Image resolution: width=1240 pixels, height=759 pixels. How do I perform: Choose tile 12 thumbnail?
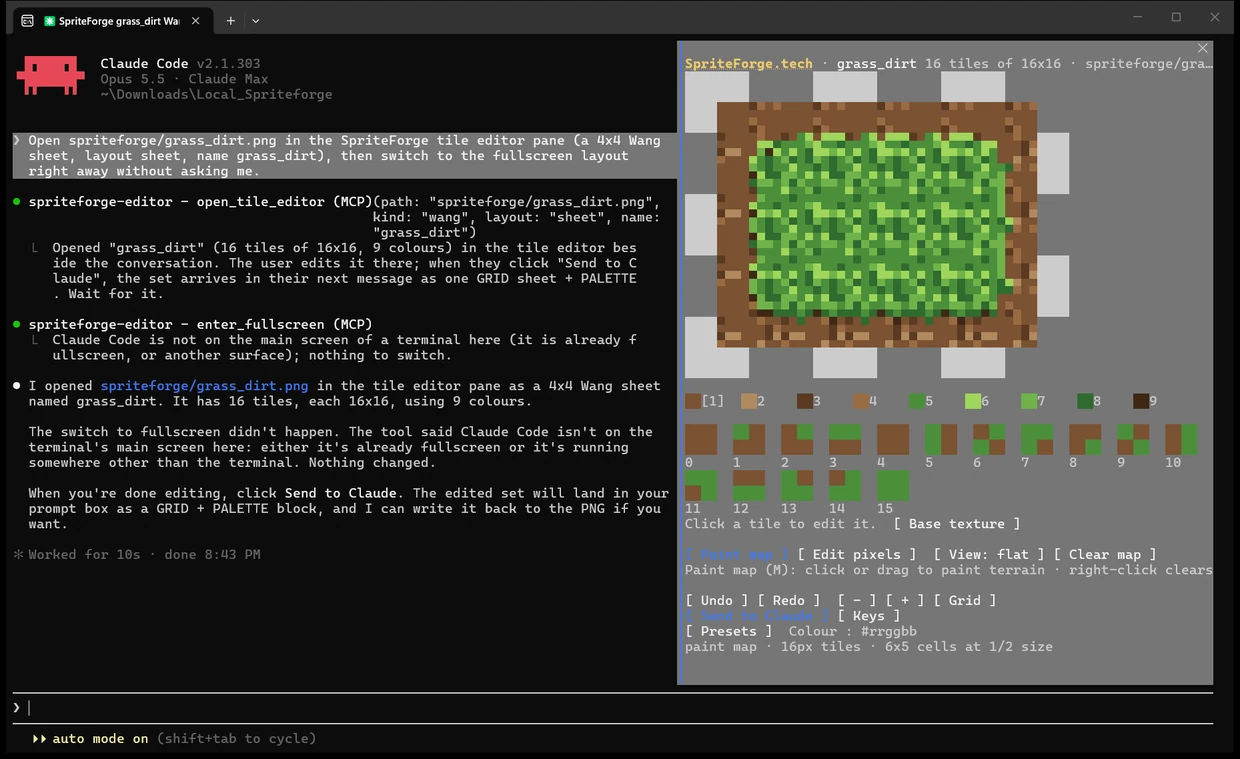tap(749, 486)
